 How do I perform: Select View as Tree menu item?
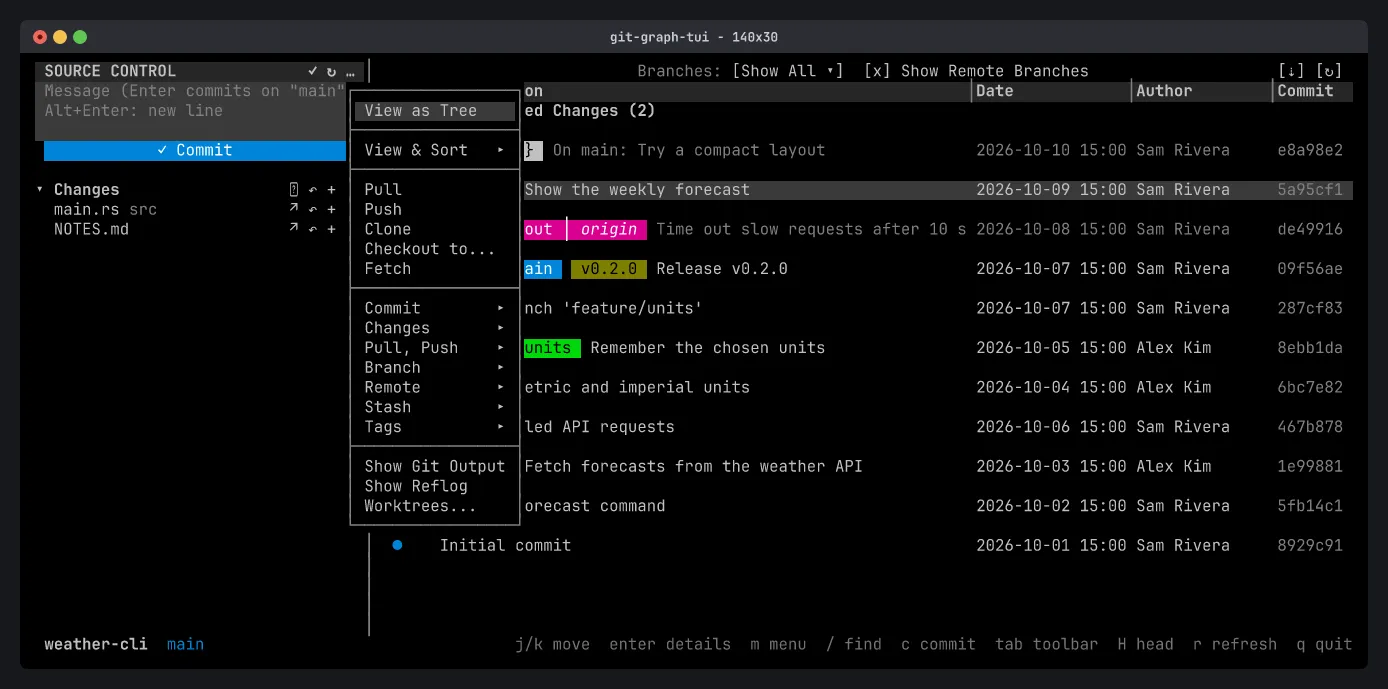coord(435,111)
